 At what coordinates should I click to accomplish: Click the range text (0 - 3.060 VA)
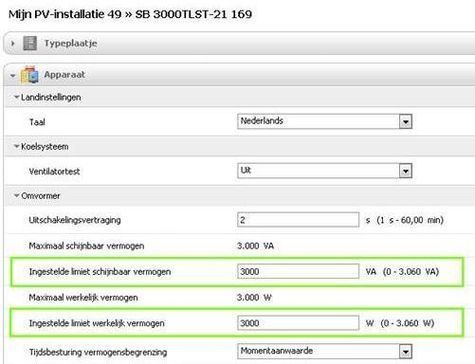click(411, 272)
